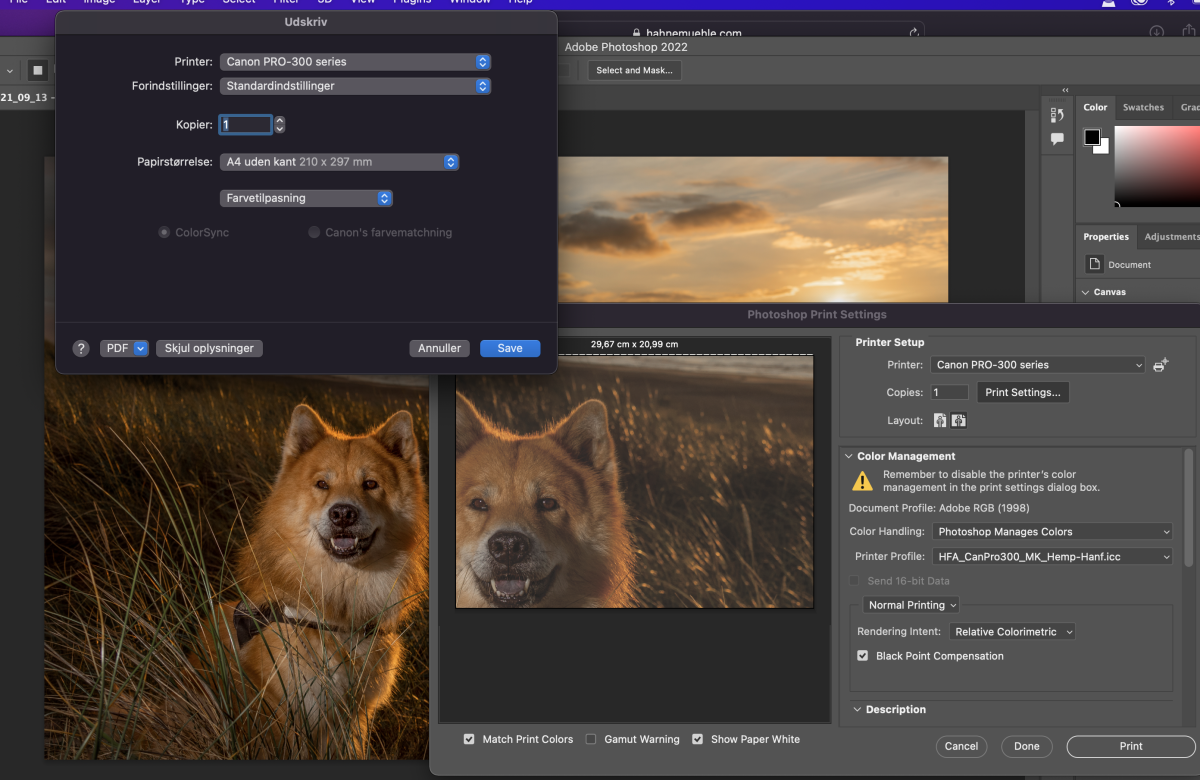Click the add printer icon beside the Printer dropdown
This screenshot has width=1200, height=780.
[x=1160, y=365]
